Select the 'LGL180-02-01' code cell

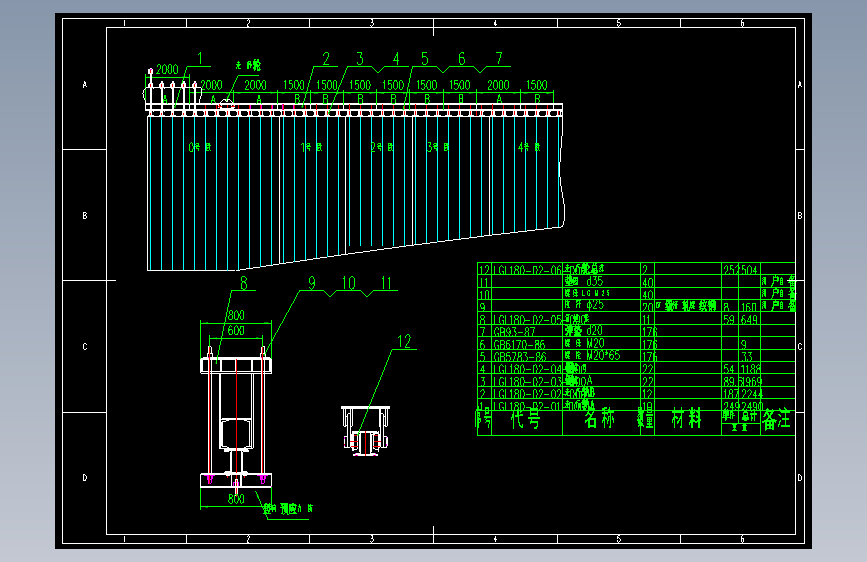(527, 406)
